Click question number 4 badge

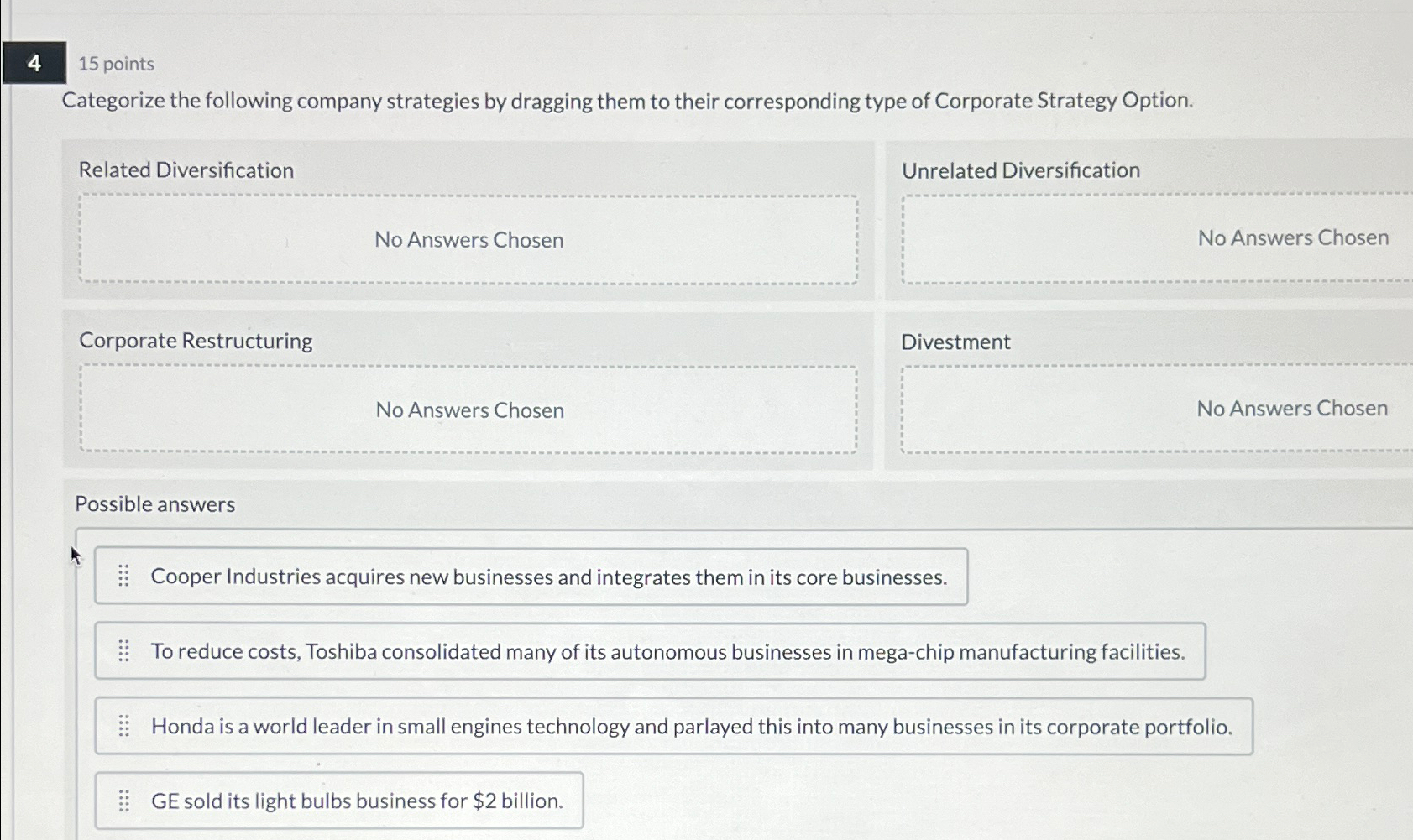point(34,63)
